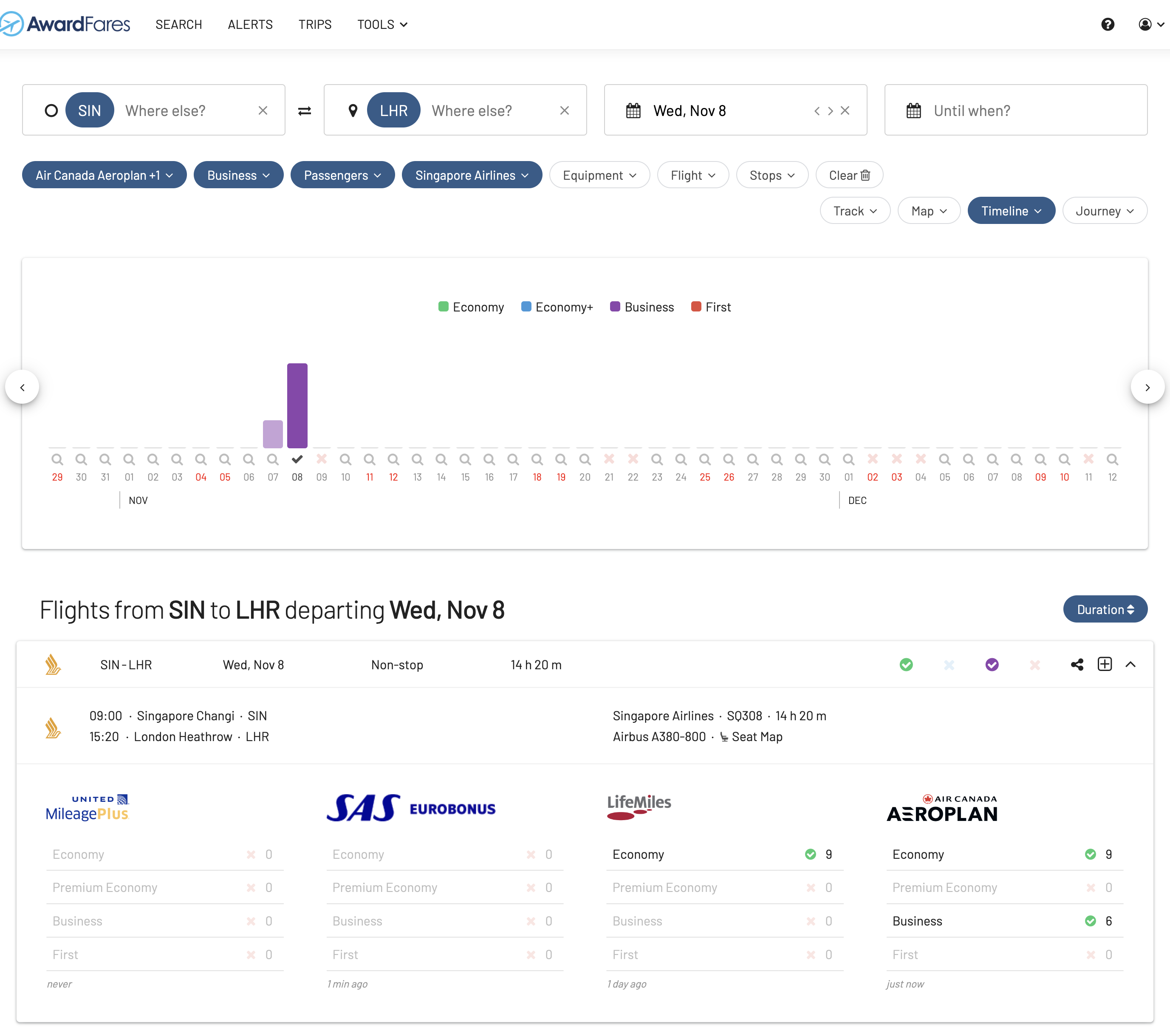Expand the Equipment filter dropdown
Viewport: 1170px width, 1036px height.
click(x=599, y=175)
